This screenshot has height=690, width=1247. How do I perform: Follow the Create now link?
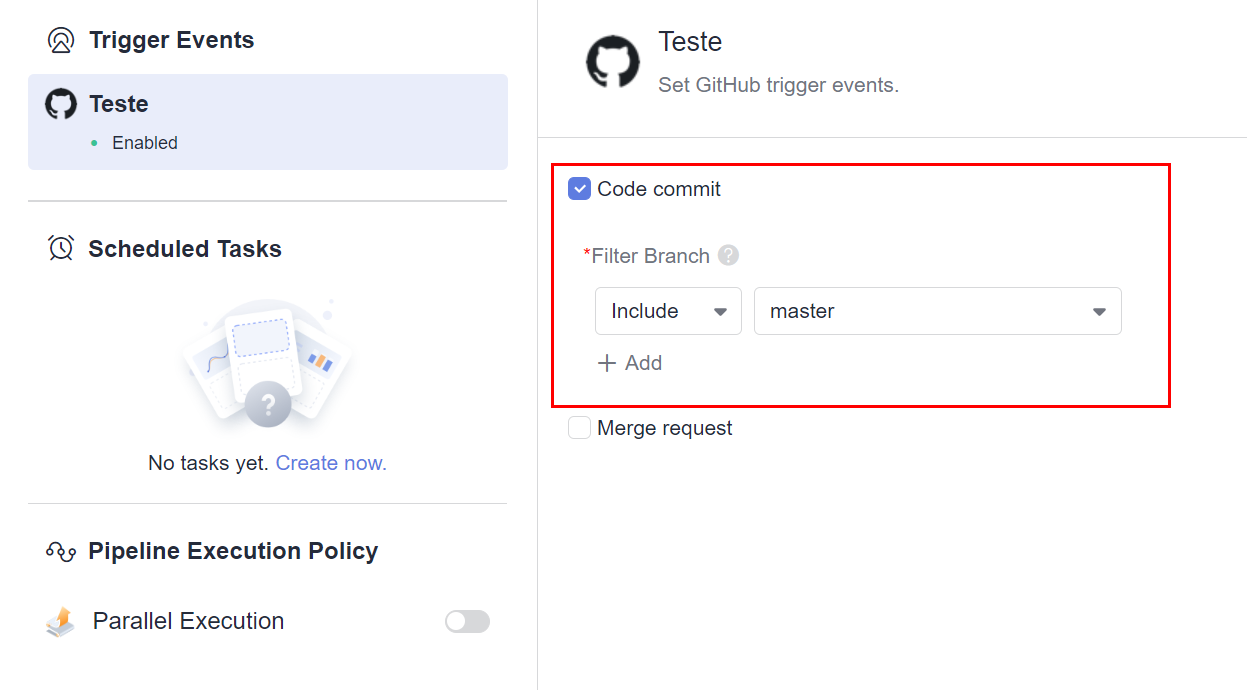coord(331,463)
